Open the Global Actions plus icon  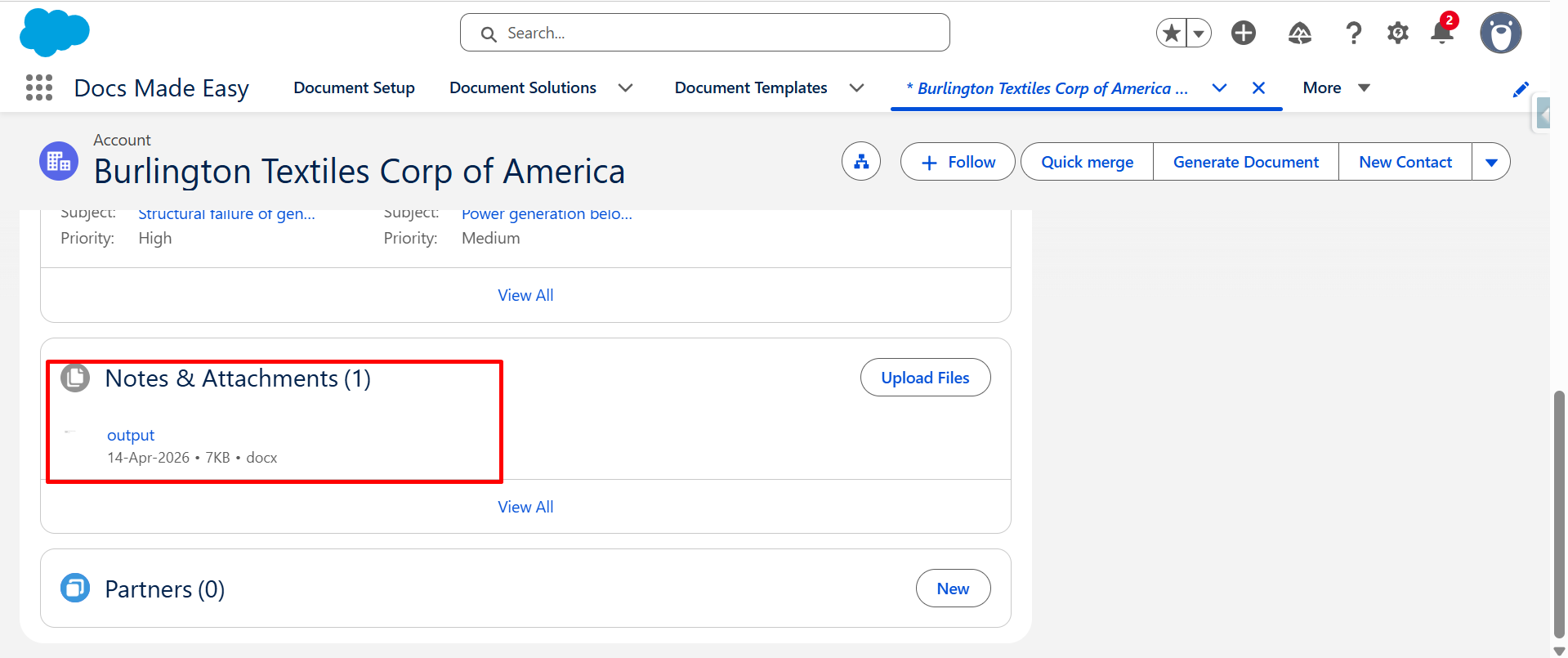1244,33
